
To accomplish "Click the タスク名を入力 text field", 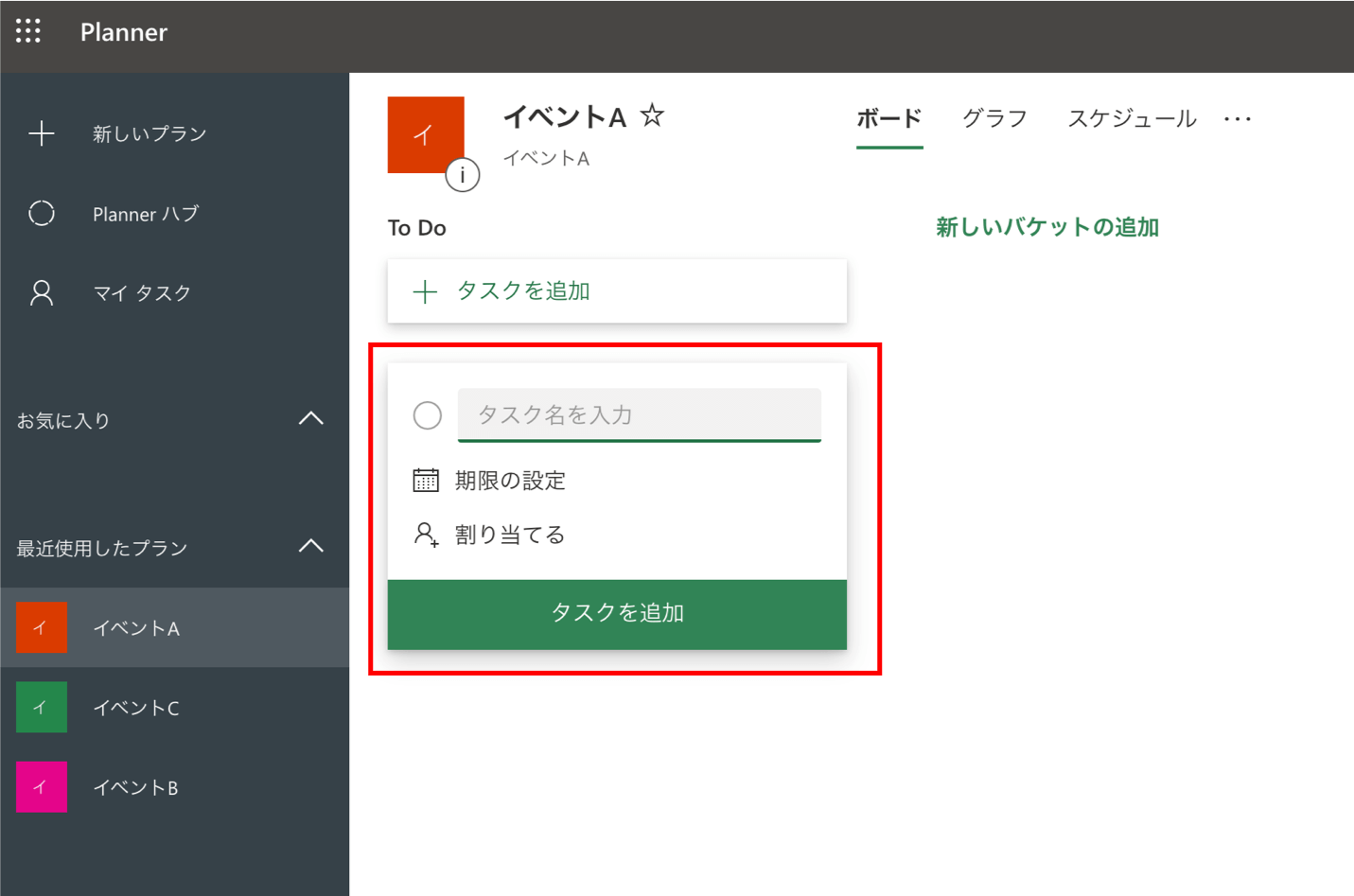I will 639,414.
